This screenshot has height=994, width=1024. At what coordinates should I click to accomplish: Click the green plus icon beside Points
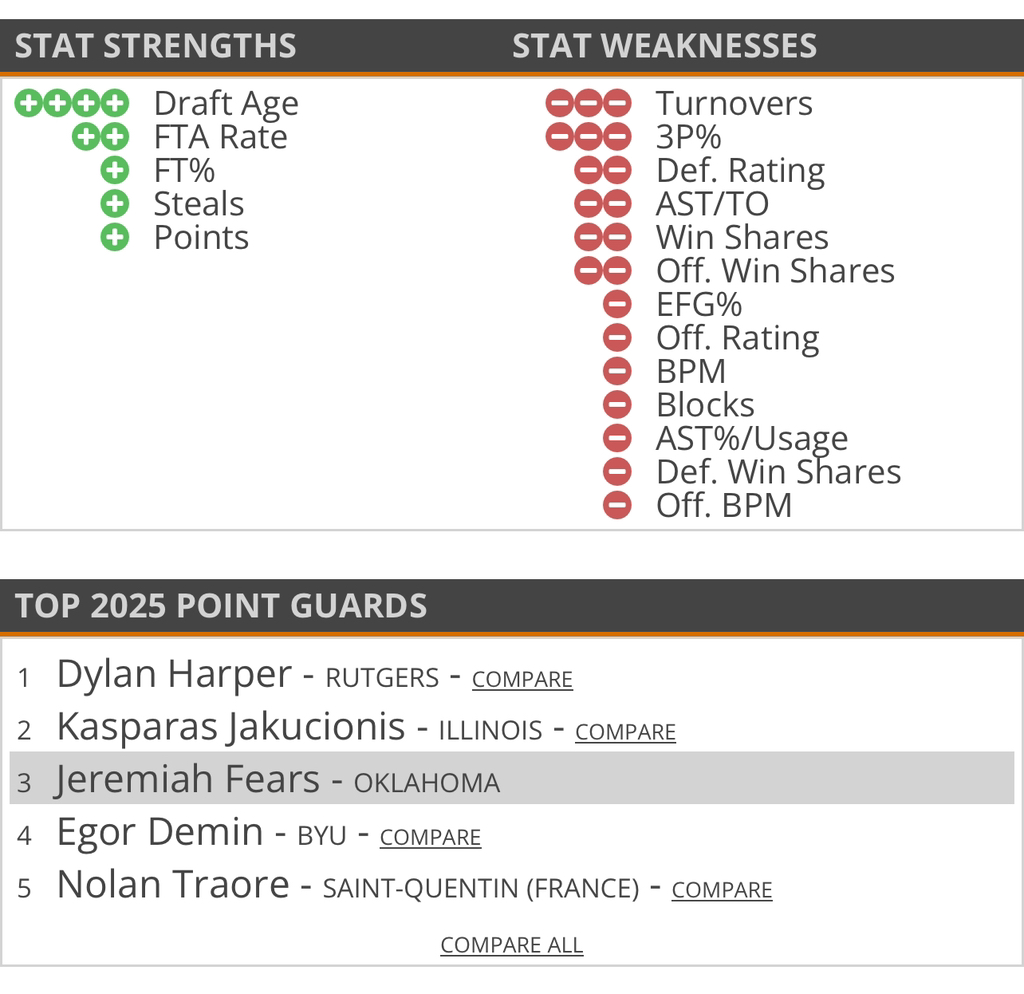tap(115, 237)
